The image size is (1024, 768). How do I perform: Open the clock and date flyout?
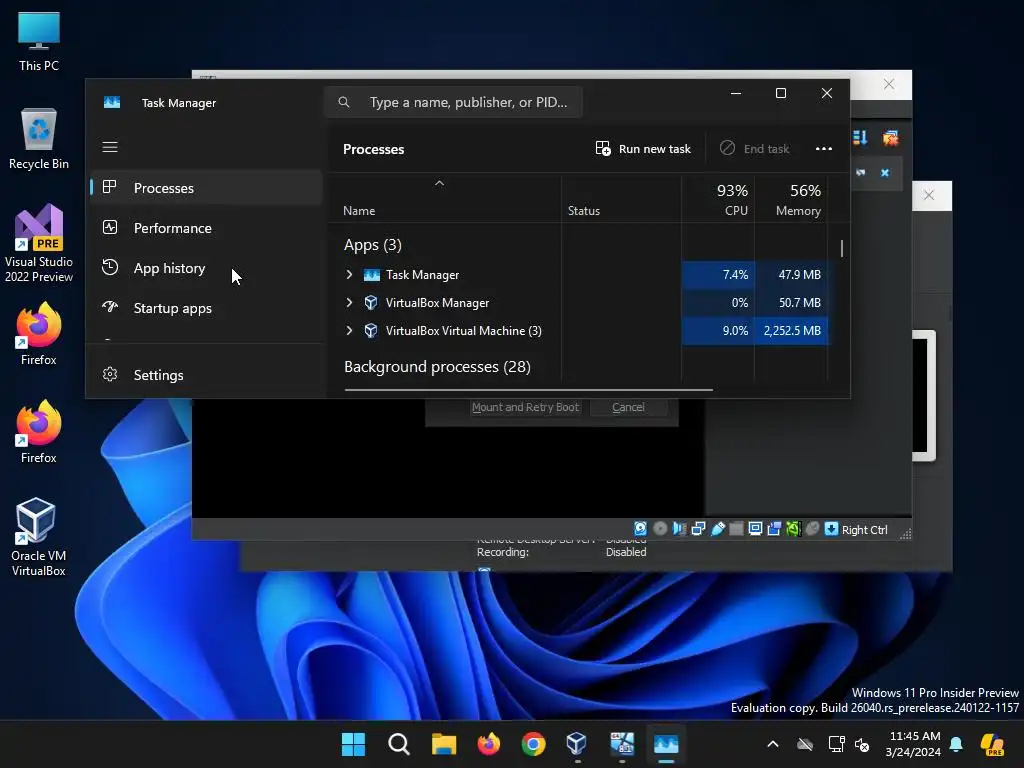click(912, 744)
